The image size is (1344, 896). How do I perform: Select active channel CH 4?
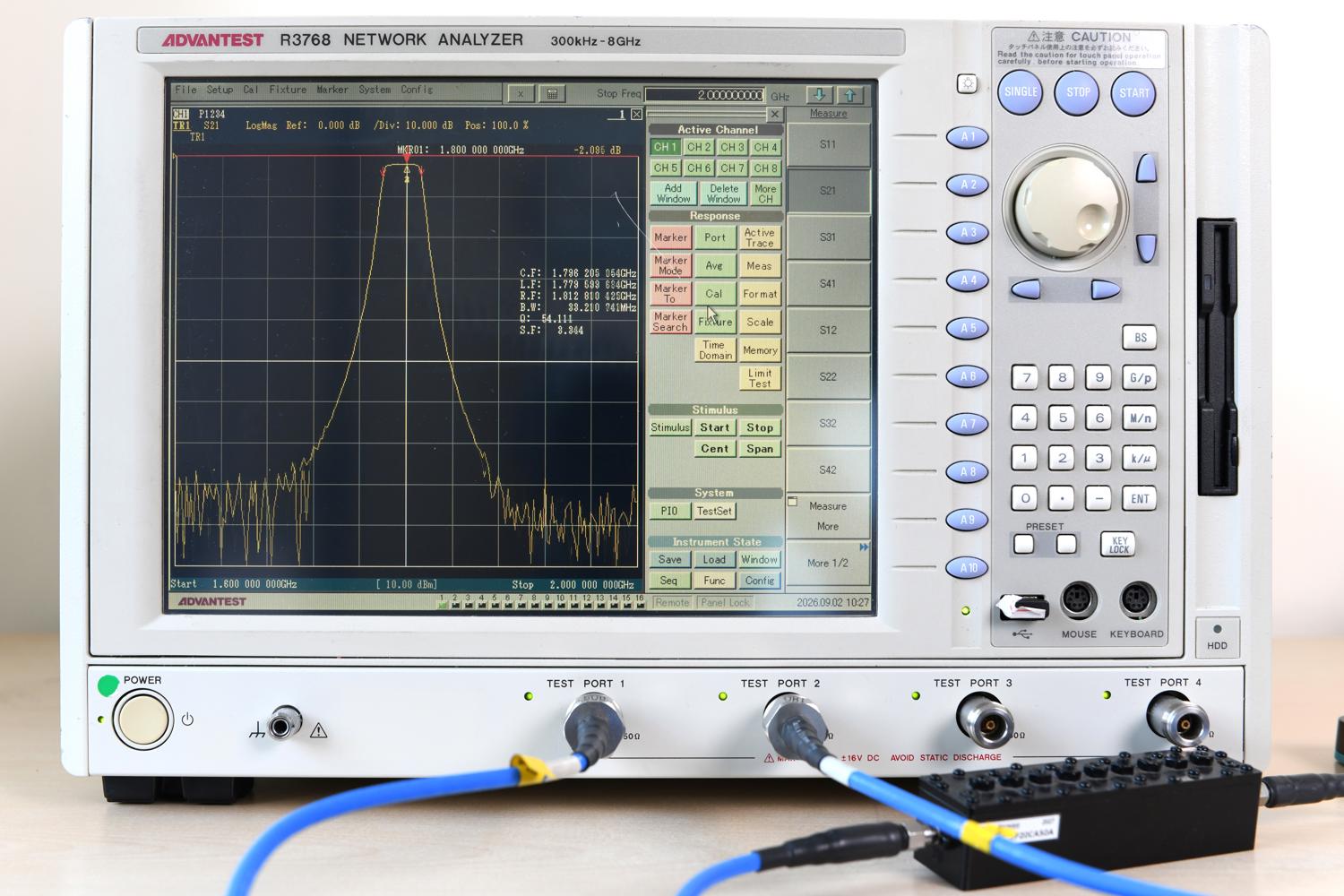pyautogui.click(x=765, y=147)
